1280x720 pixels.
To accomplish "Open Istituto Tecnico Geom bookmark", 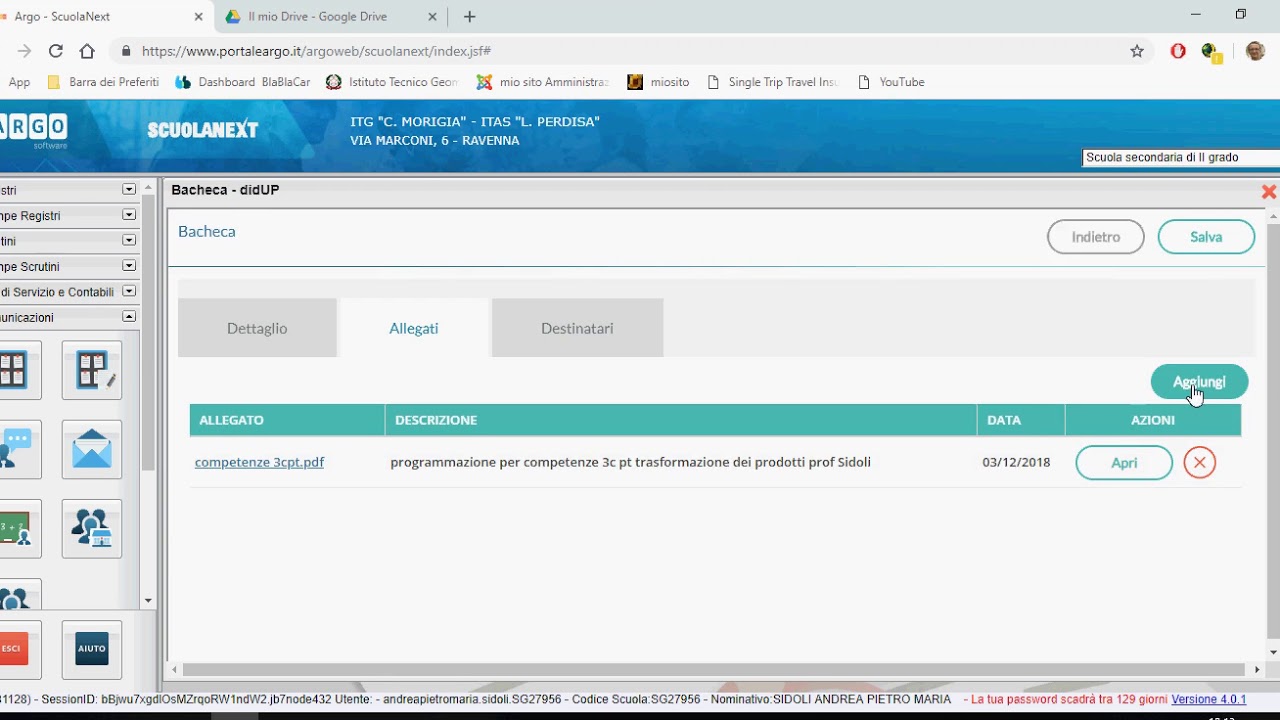I will [x=393, y=82].
